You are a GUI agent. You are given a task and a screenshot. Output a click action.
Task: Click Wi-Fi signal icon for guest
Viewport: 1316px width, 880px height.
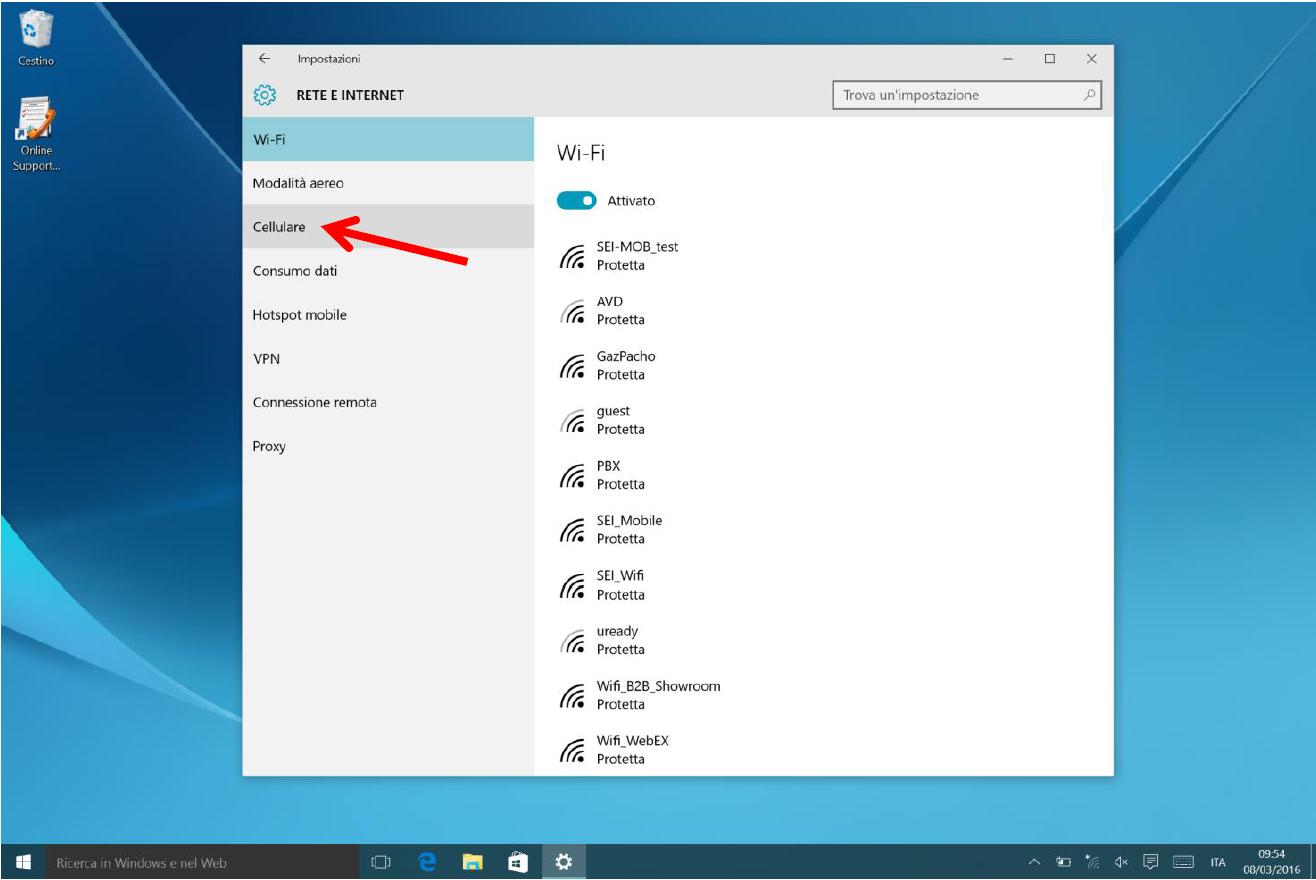coord(572,420)
